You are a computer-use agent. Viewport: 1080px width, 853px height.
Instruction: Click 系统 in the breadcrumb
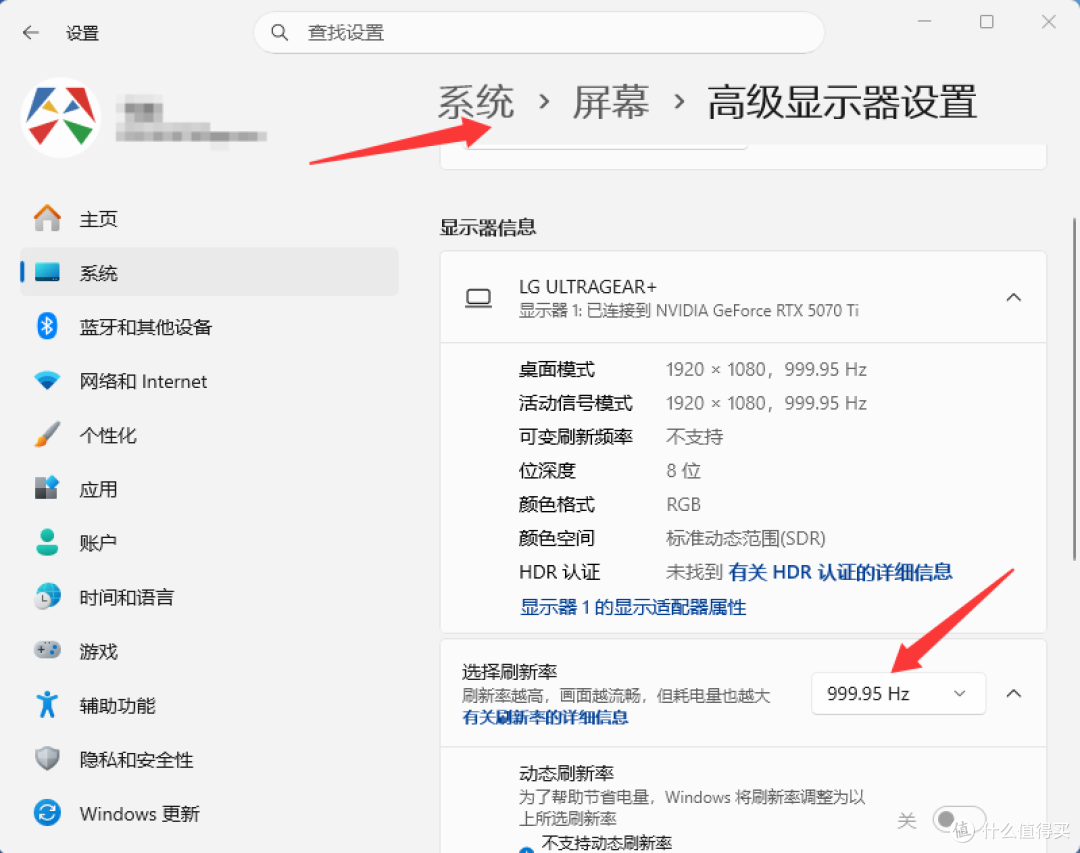coord(476,102)
